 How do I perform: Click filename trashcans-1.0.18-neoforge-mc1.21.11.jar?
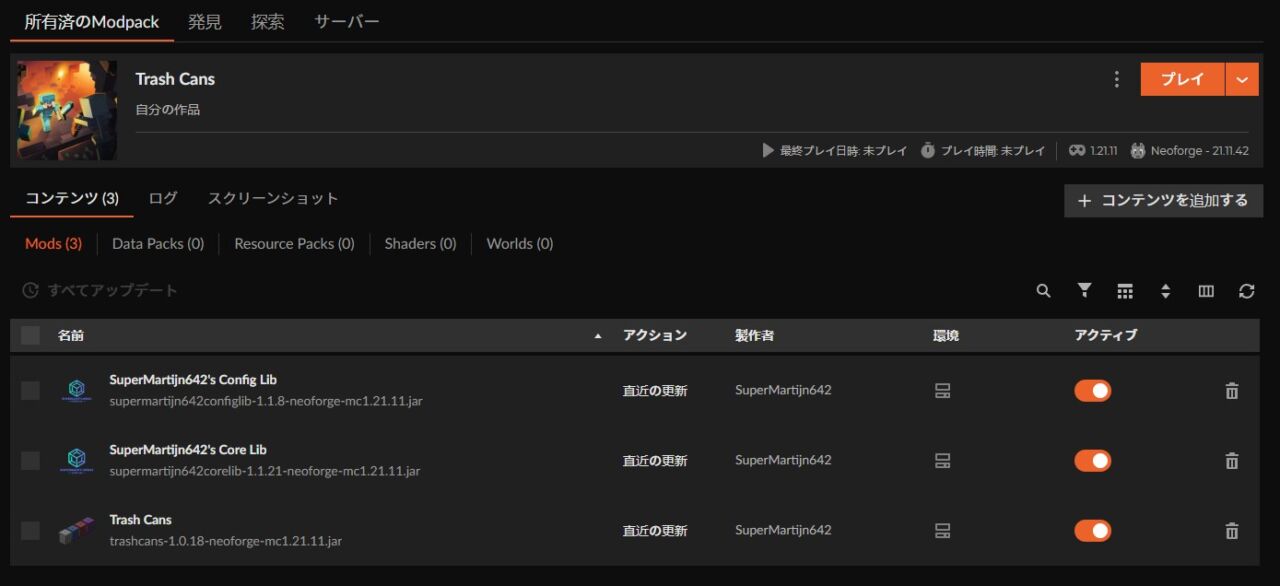[226, 541]
